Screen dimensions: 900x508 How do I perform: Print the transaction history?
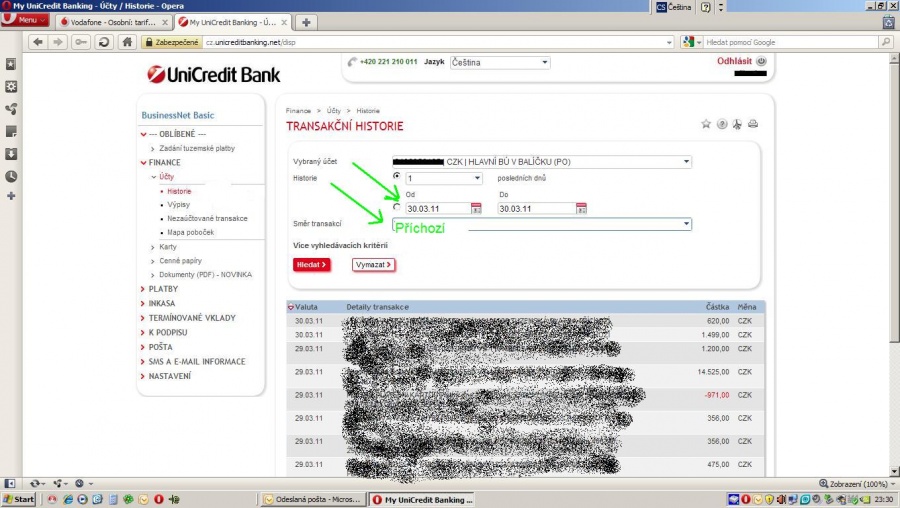pos(753,124)
